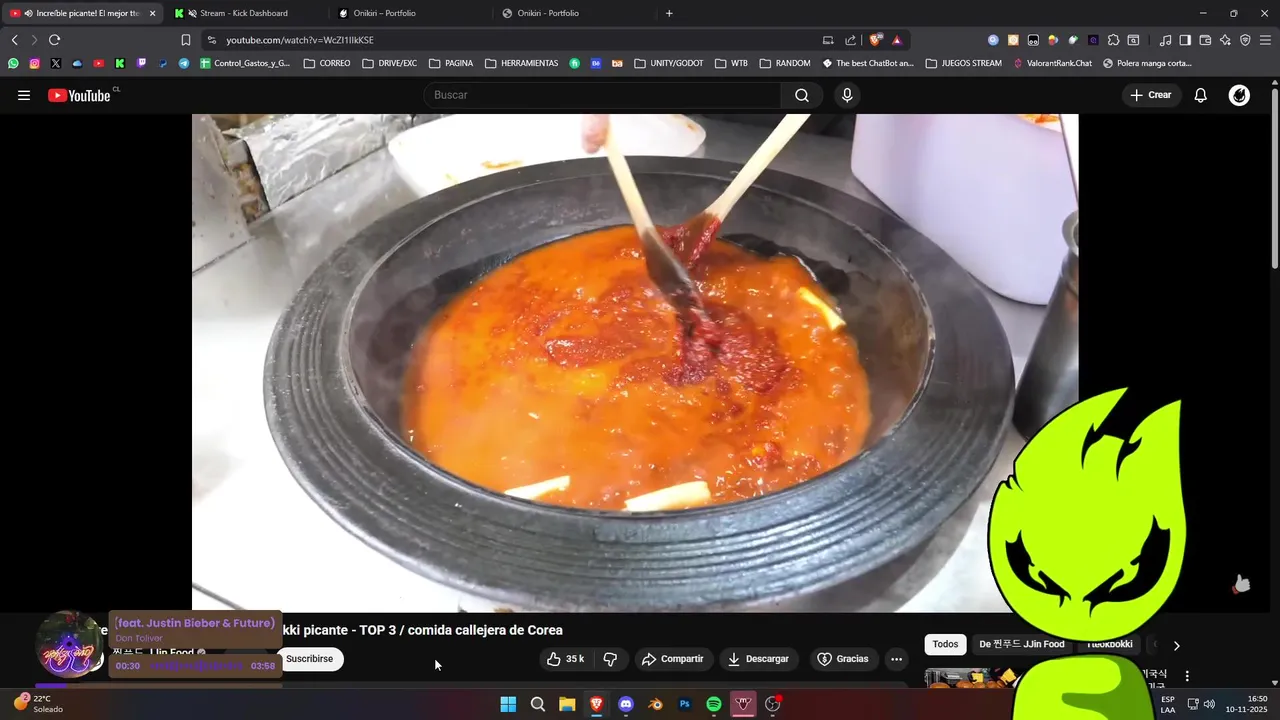Open media control music note icon
Screen dimensions: 1280x720
1165,40
